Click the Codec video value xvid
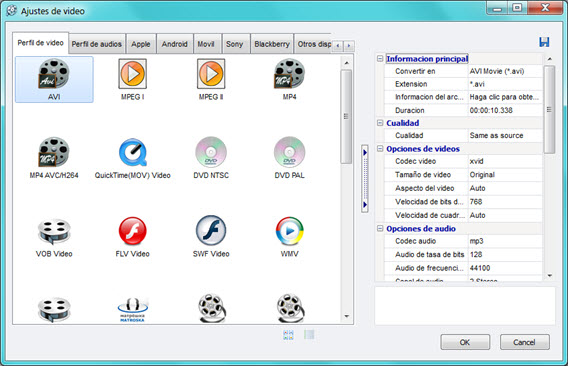 pyautogui.click(x=505, y=161)
